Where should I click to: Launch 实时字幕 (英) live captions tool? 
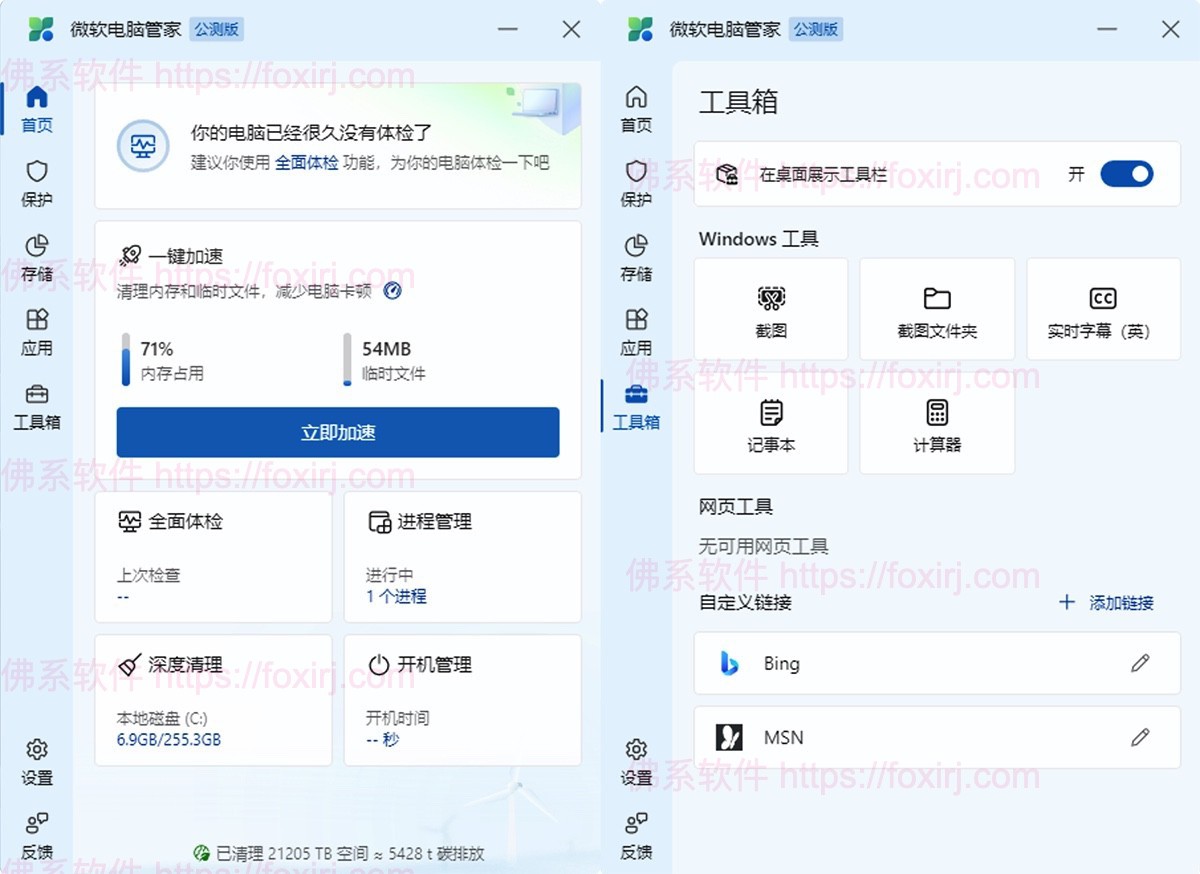[1103, 308]
